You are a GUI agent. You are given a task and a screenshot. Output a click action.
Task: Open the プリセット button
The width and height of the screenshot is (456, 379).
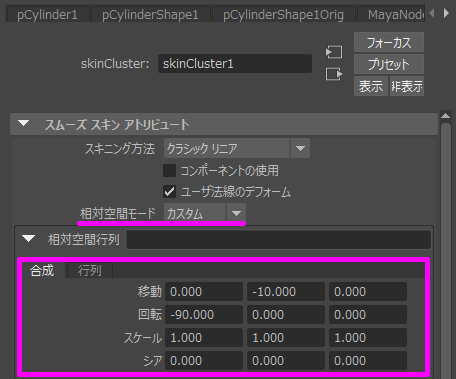coord(389,64)
